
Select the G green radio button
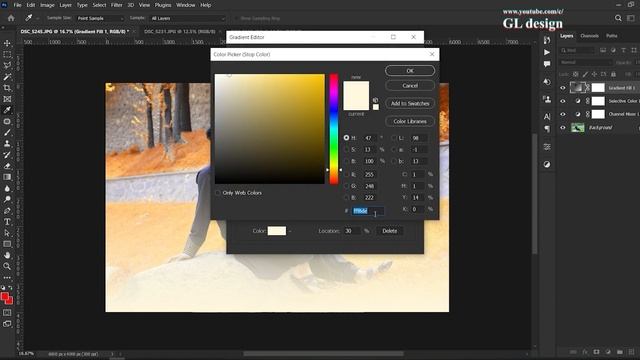(x=347, y=186)
